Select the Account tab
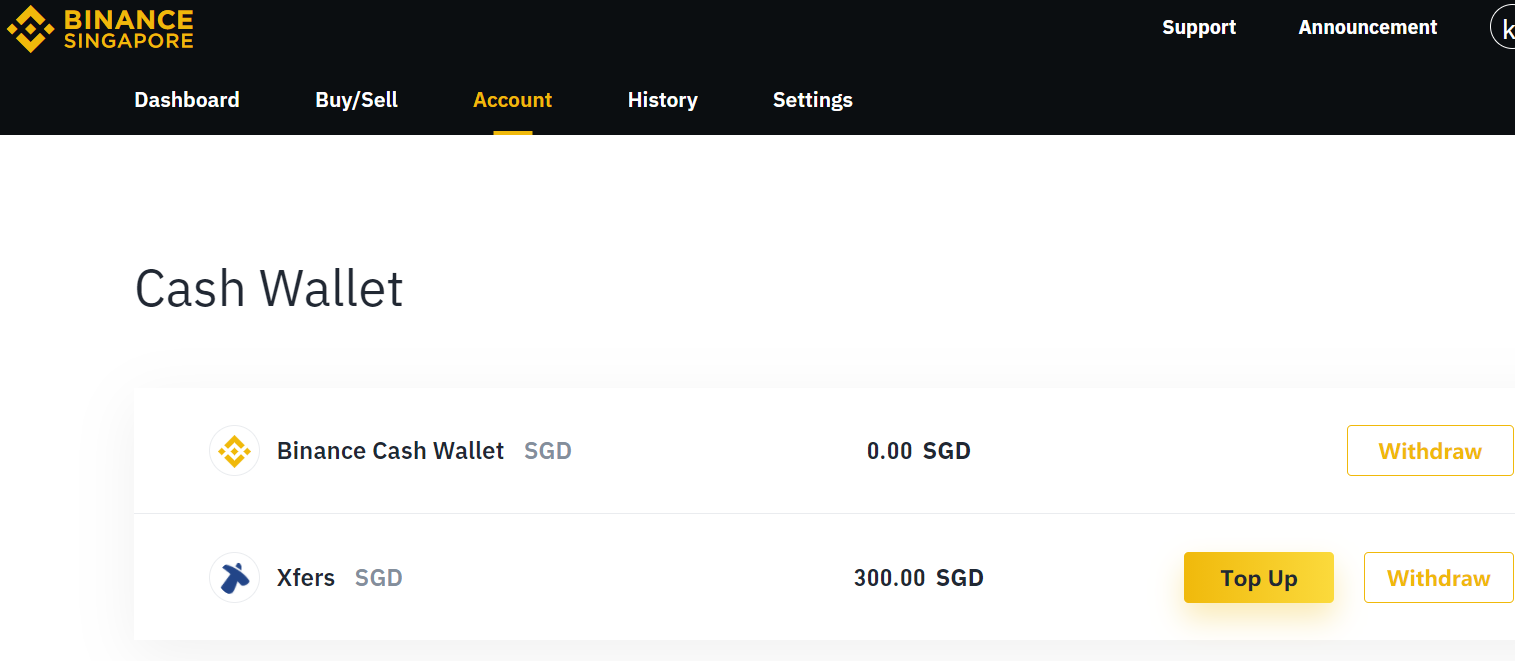The height and width of the screenshot is (661, 1515). point(513,100)
